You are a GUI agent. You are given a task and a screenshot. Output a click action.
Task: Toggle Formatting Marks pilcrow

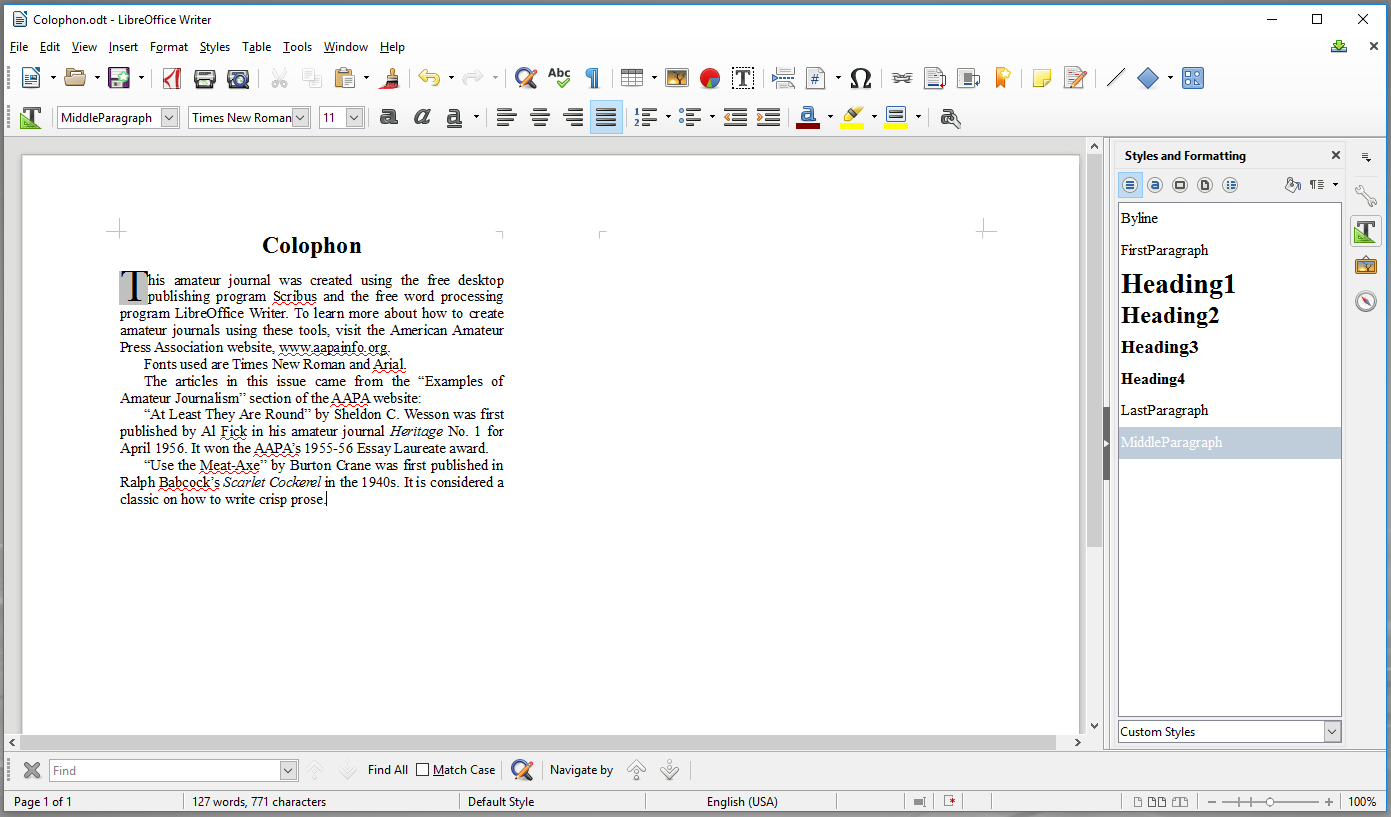pyautogui.click(x=592, y=78)
